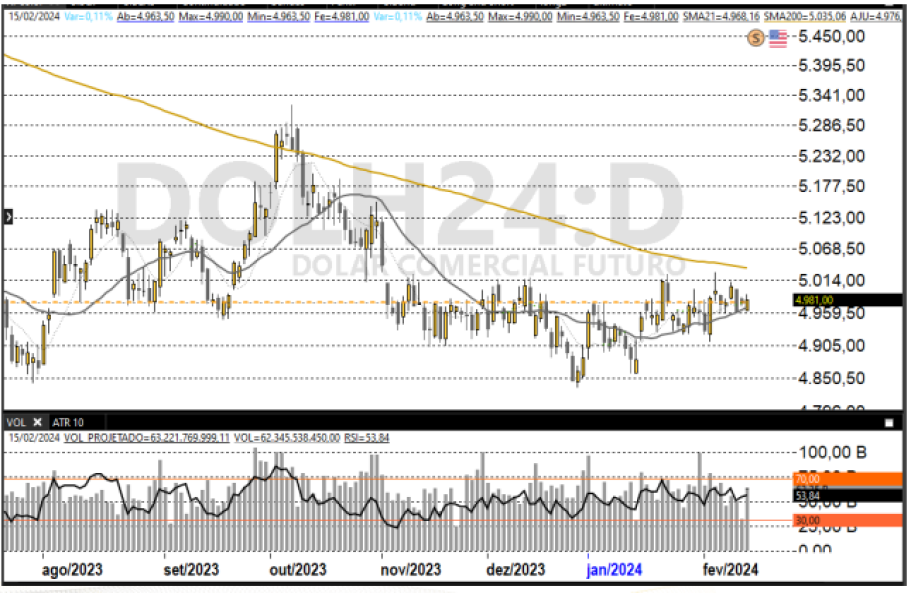The width and height of the screenshot is (911, 593).
Task: Click the US flag icon
Action: tap(778, 37)
